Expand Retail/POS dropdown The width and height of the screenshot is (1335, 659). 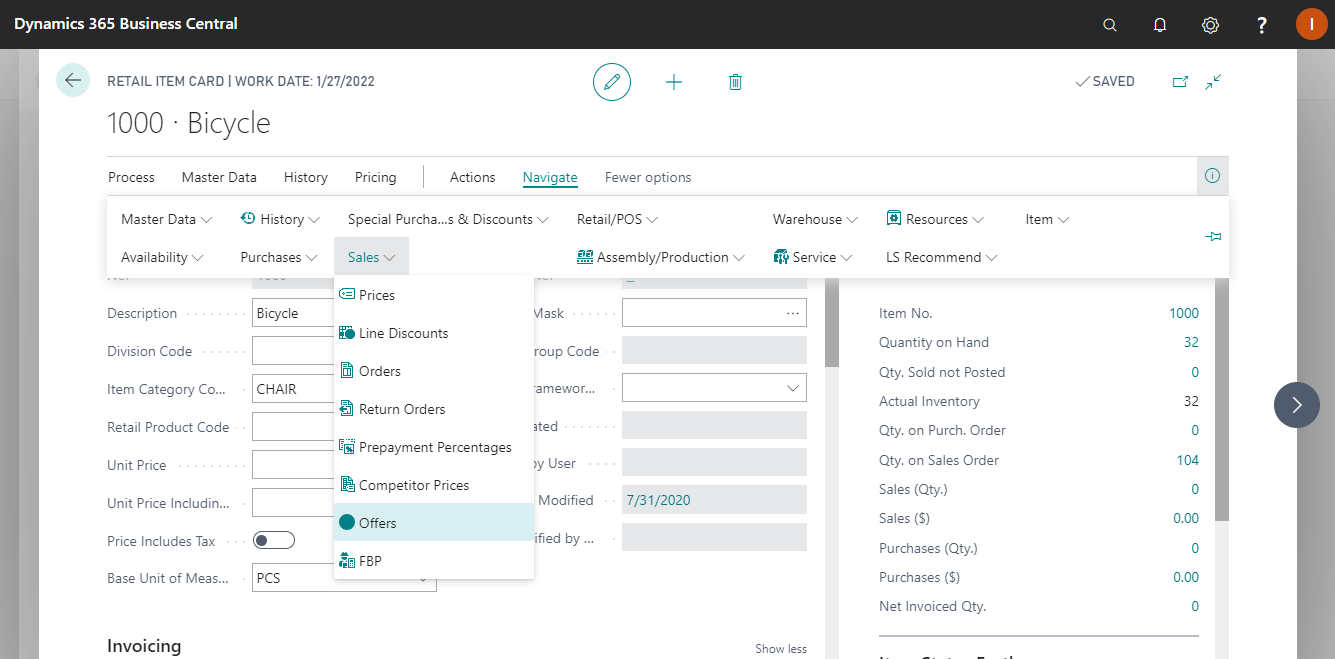tap(617, 219)
